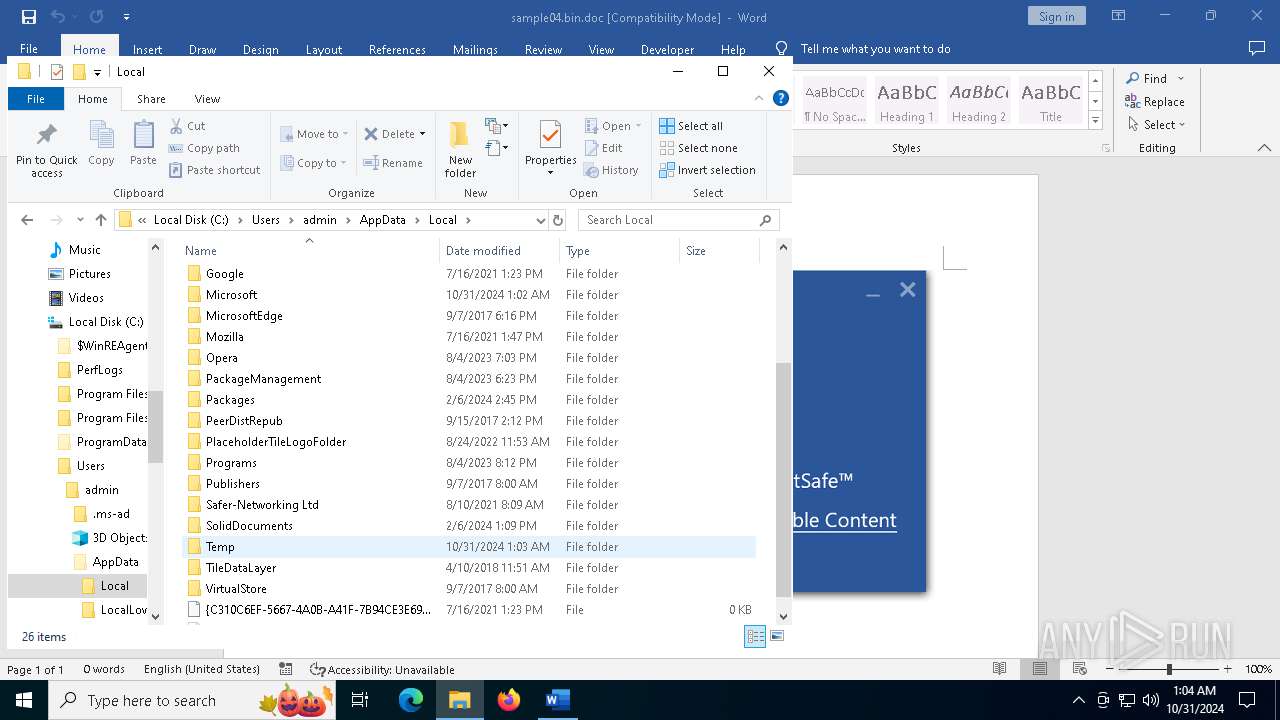Open the Delete dropdown arrow
Image resolution: width=1280 pixels, height=720 pixels.
point(422,134)
